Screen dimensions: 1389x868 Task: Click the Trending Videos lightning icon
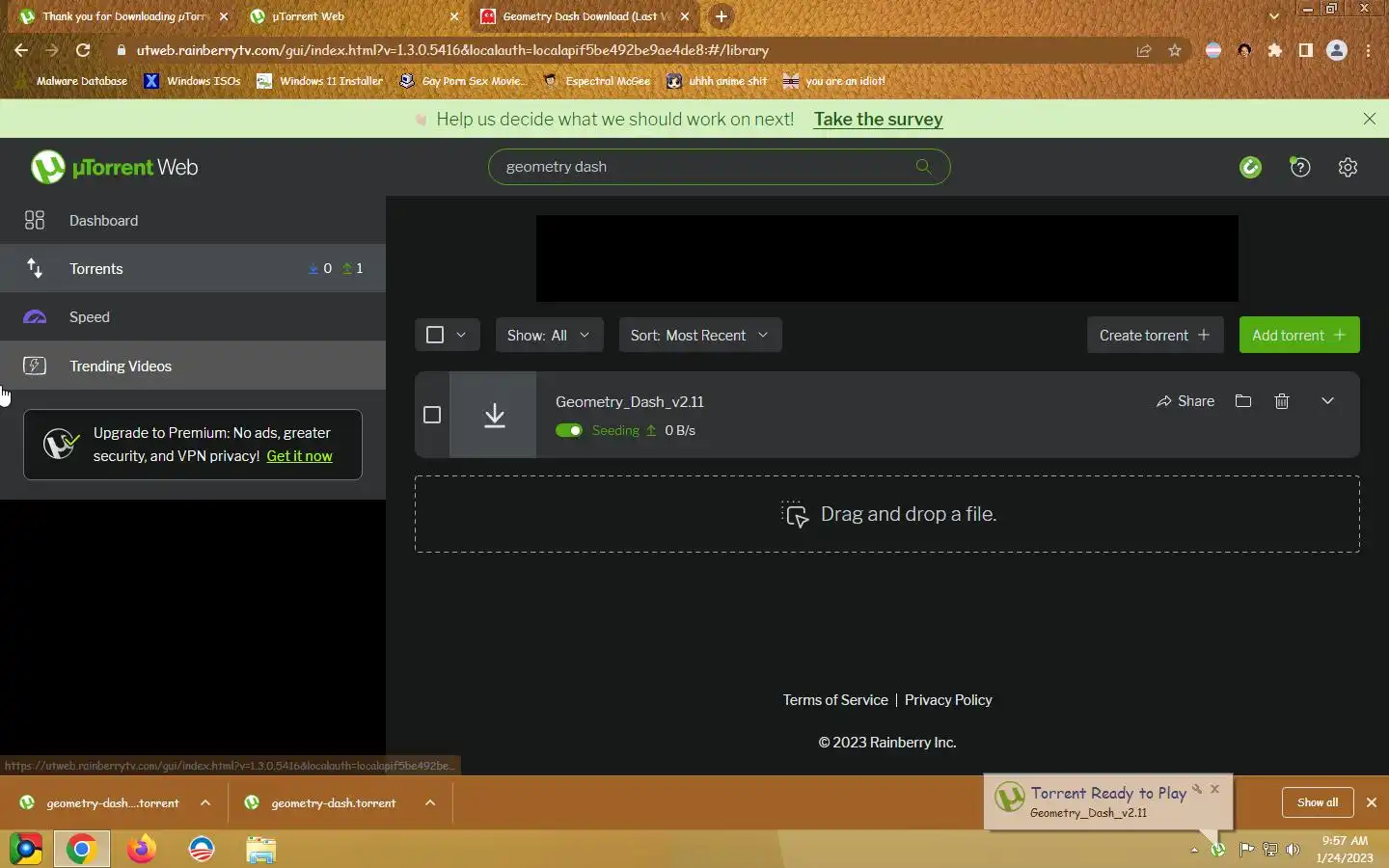pyautogui.click(x=35, y=366)
